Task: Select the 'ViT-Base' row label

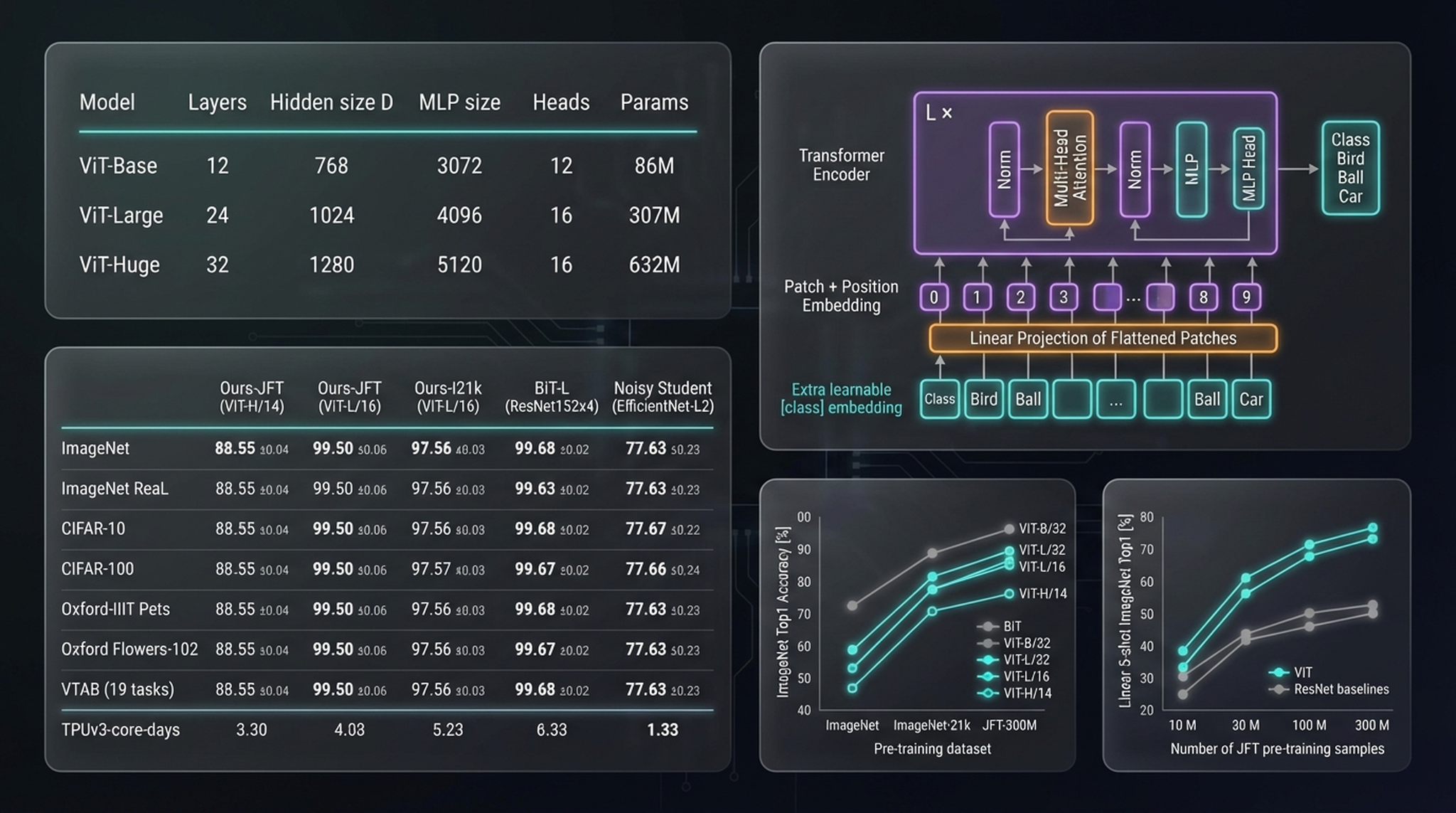Action: point(118,166)
